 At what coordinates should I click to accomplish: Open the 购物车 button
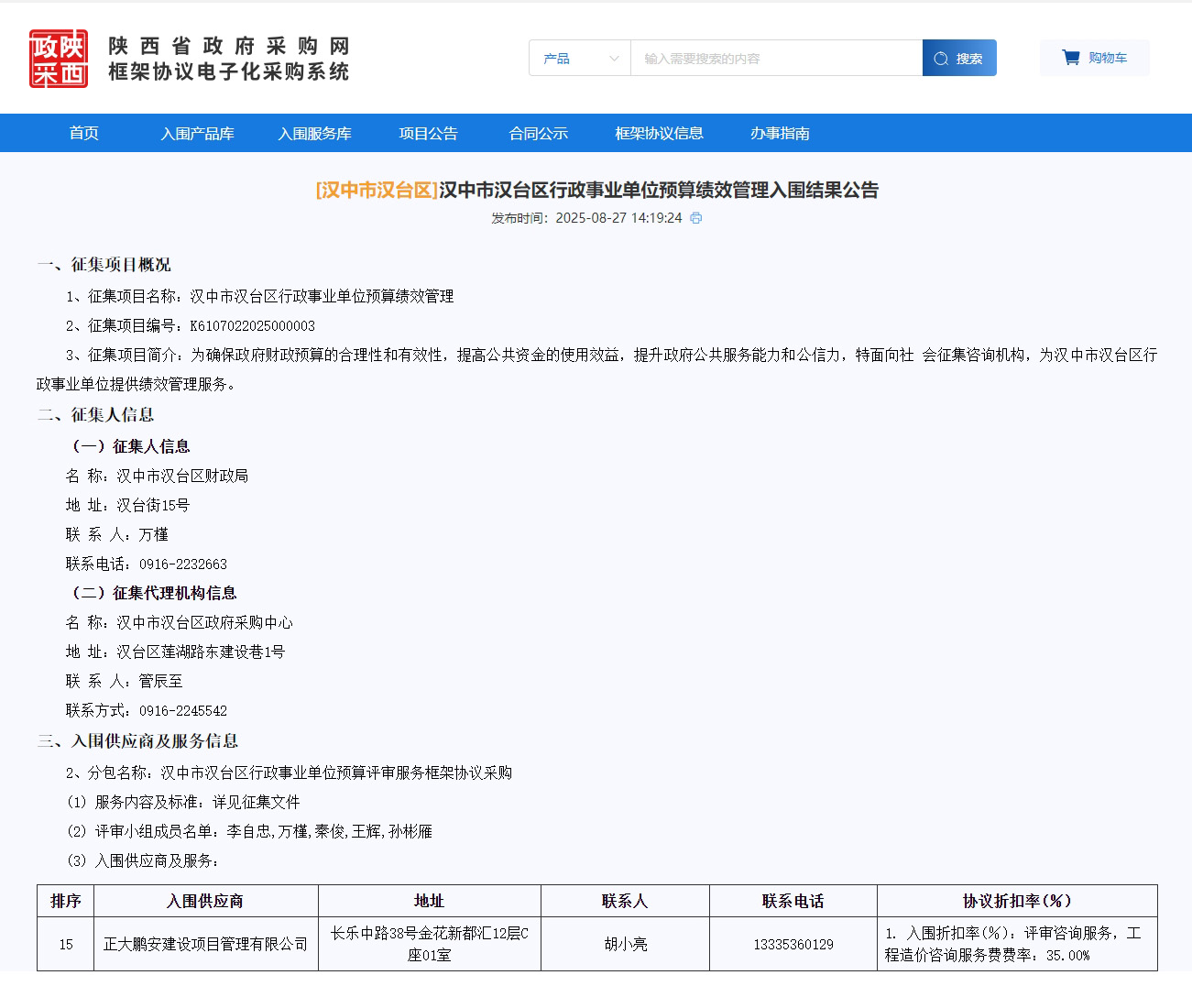(1095, 58)
